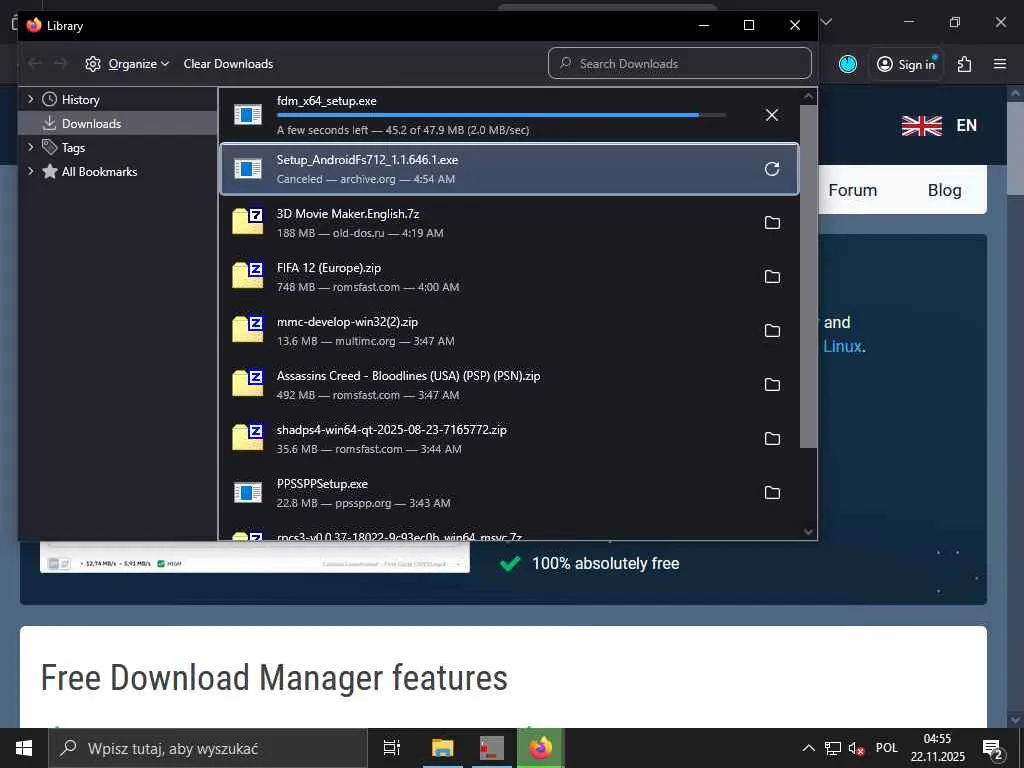The height and width of the screenshot is (768, 1024).
Task: Open folder for shadps4-win64-qt zip file
Action: click(x=772, y=439)
